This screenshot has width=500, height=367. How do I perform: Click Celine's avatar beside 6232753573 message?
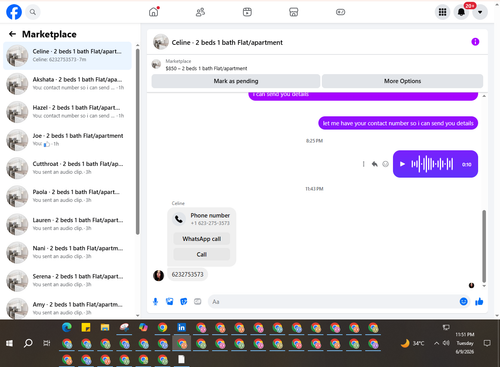[x=158, y=275]
